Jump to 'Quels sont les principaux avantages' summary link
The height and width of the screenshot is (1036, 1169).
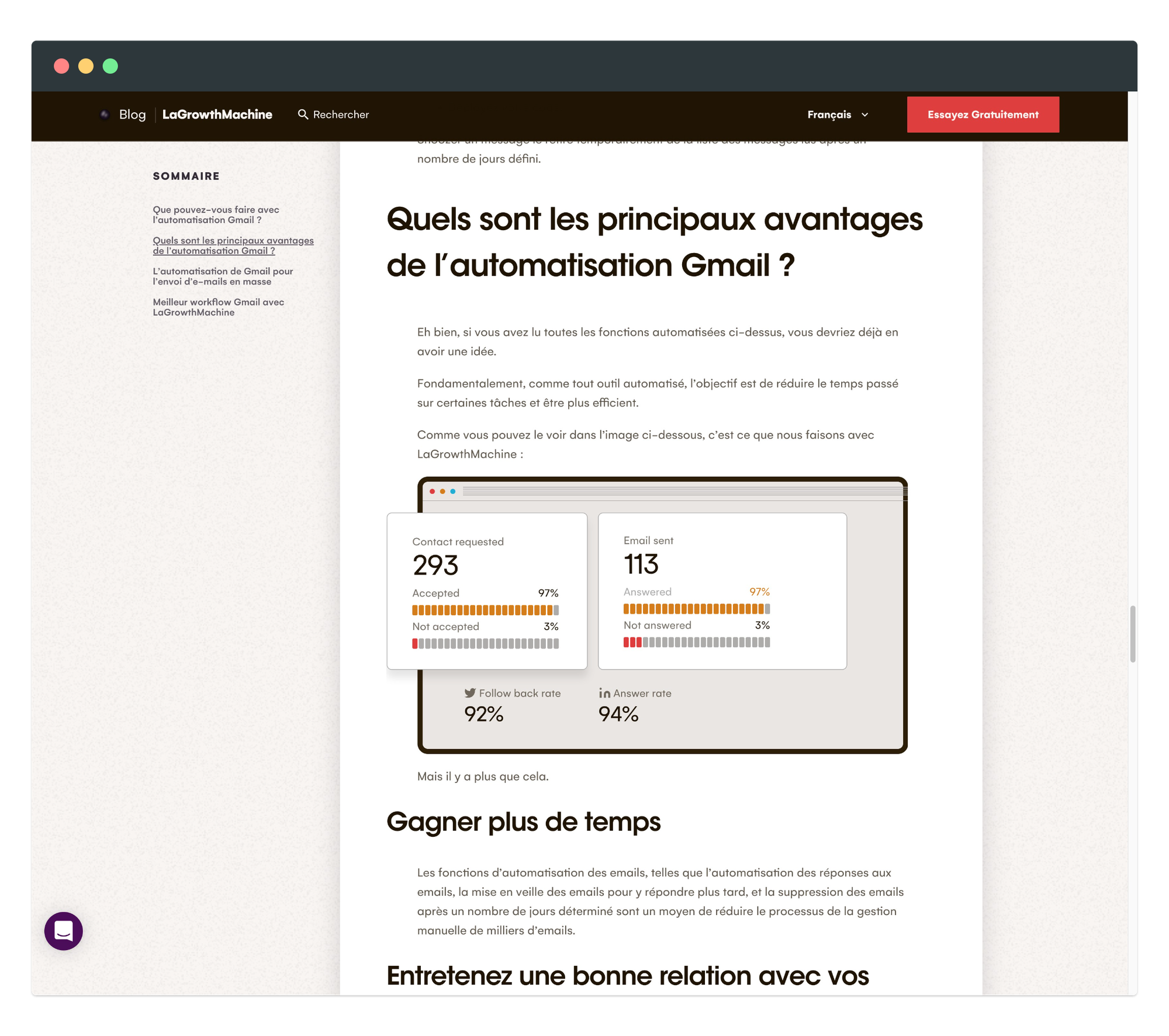tap(233, 245)
